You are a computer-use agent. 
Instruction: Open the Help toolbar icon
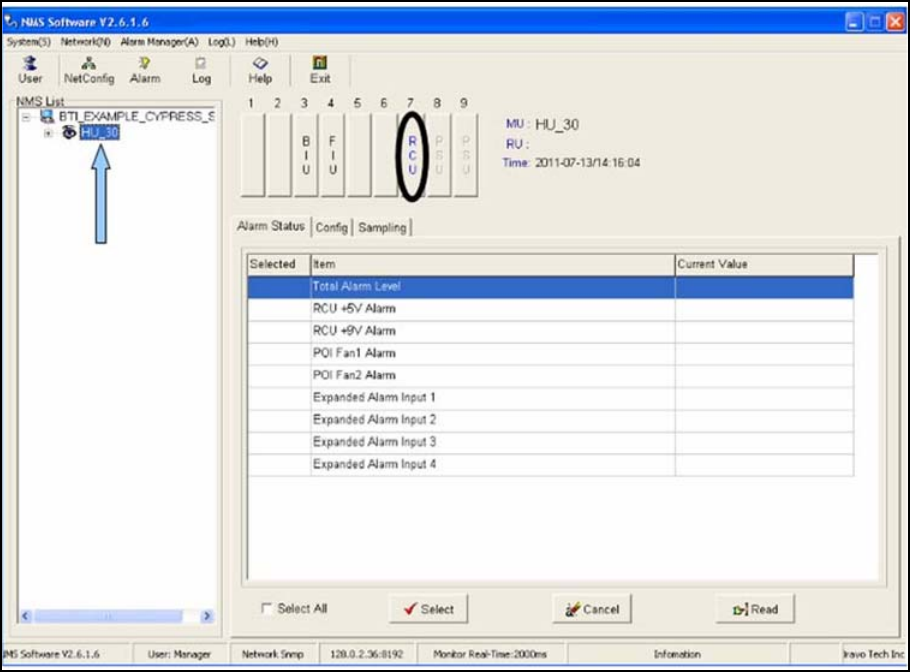click(260, 70)
